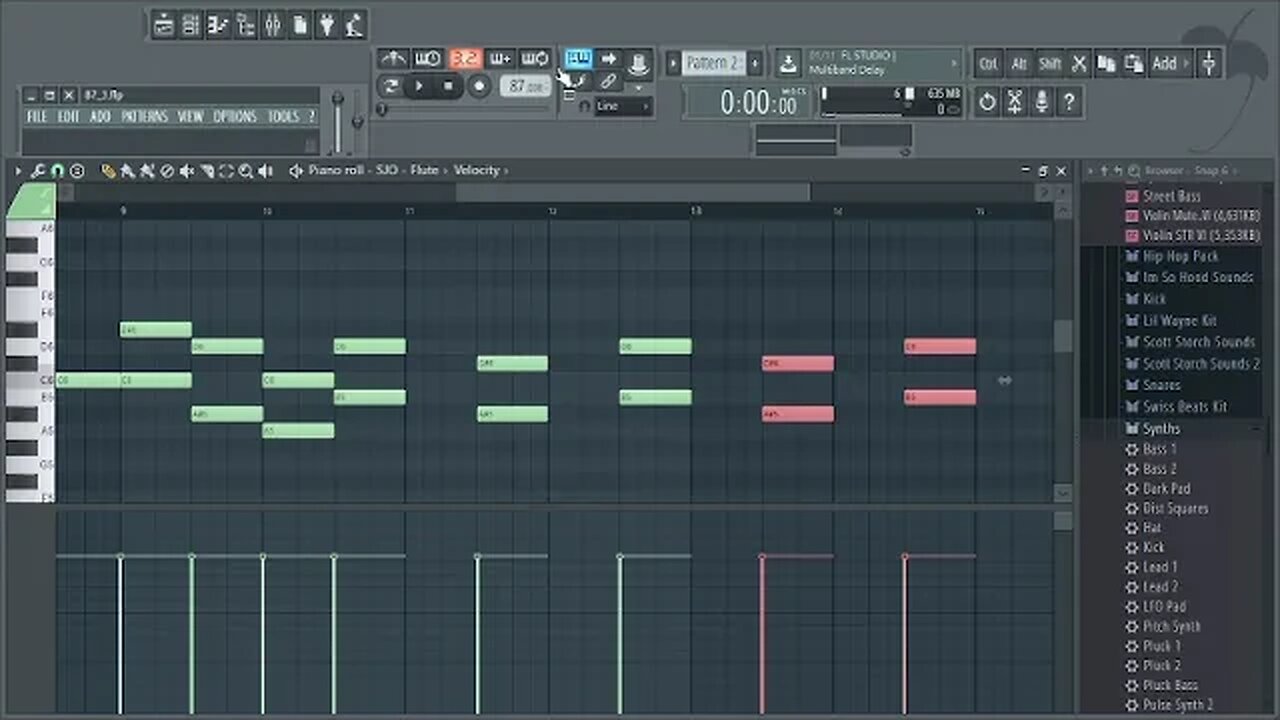
Task: Click the wrench tools icon in piano roll
Action: tap(38, 171)
